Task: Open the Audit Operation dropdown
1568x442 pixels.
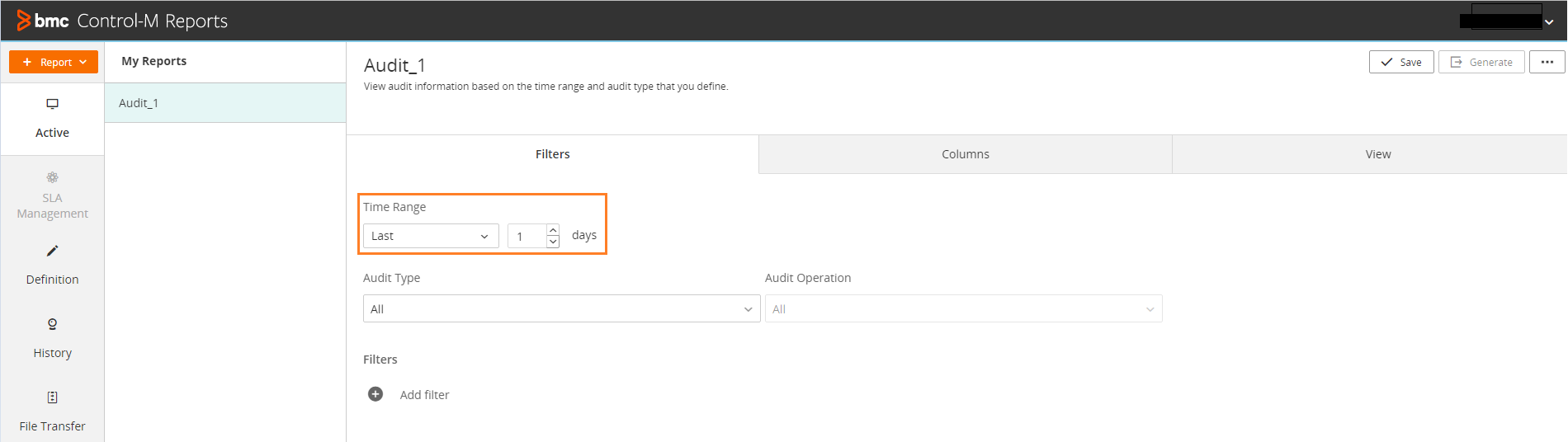Action: (x=963, y=309)
